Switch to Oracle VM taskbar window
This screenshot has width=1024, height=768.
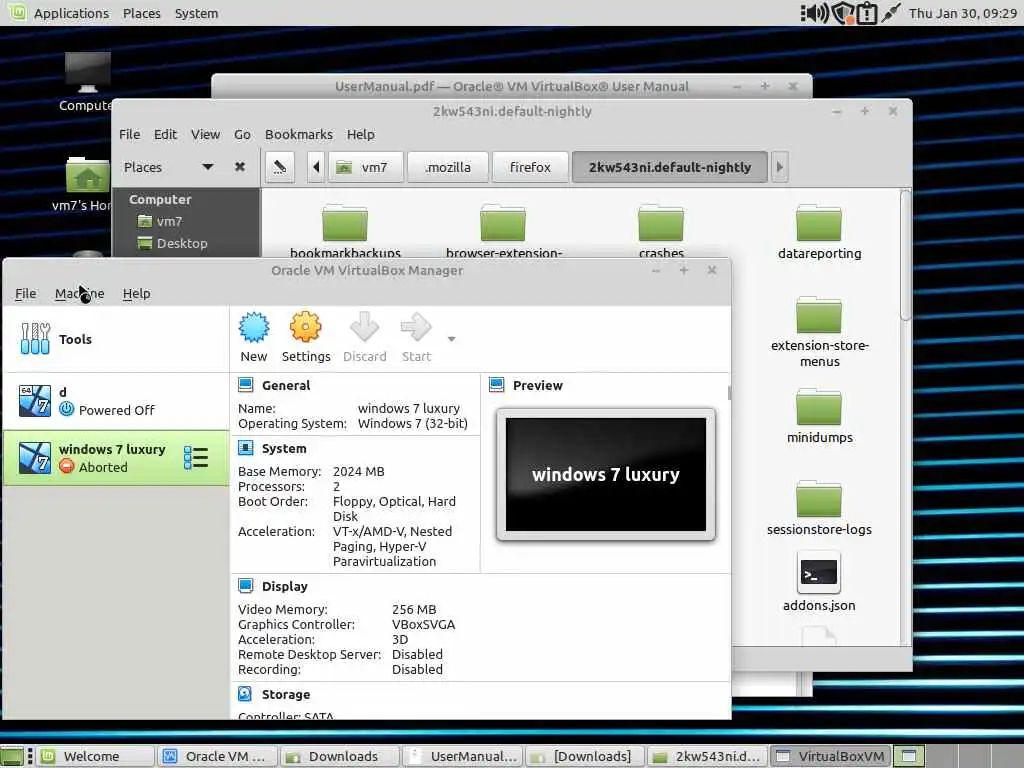(218, 756)
